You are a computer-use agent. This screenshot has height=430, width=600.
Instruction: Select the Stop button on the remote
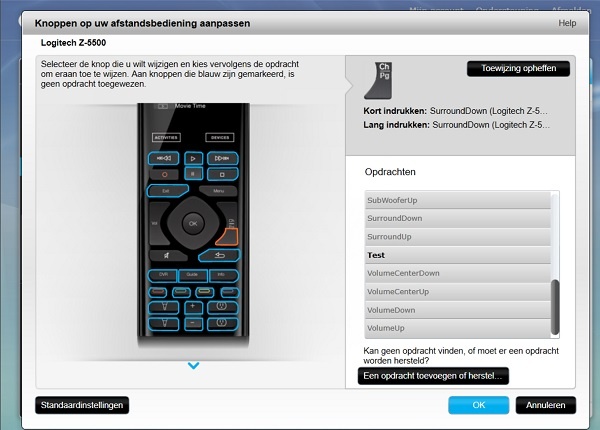coord(223,174)
